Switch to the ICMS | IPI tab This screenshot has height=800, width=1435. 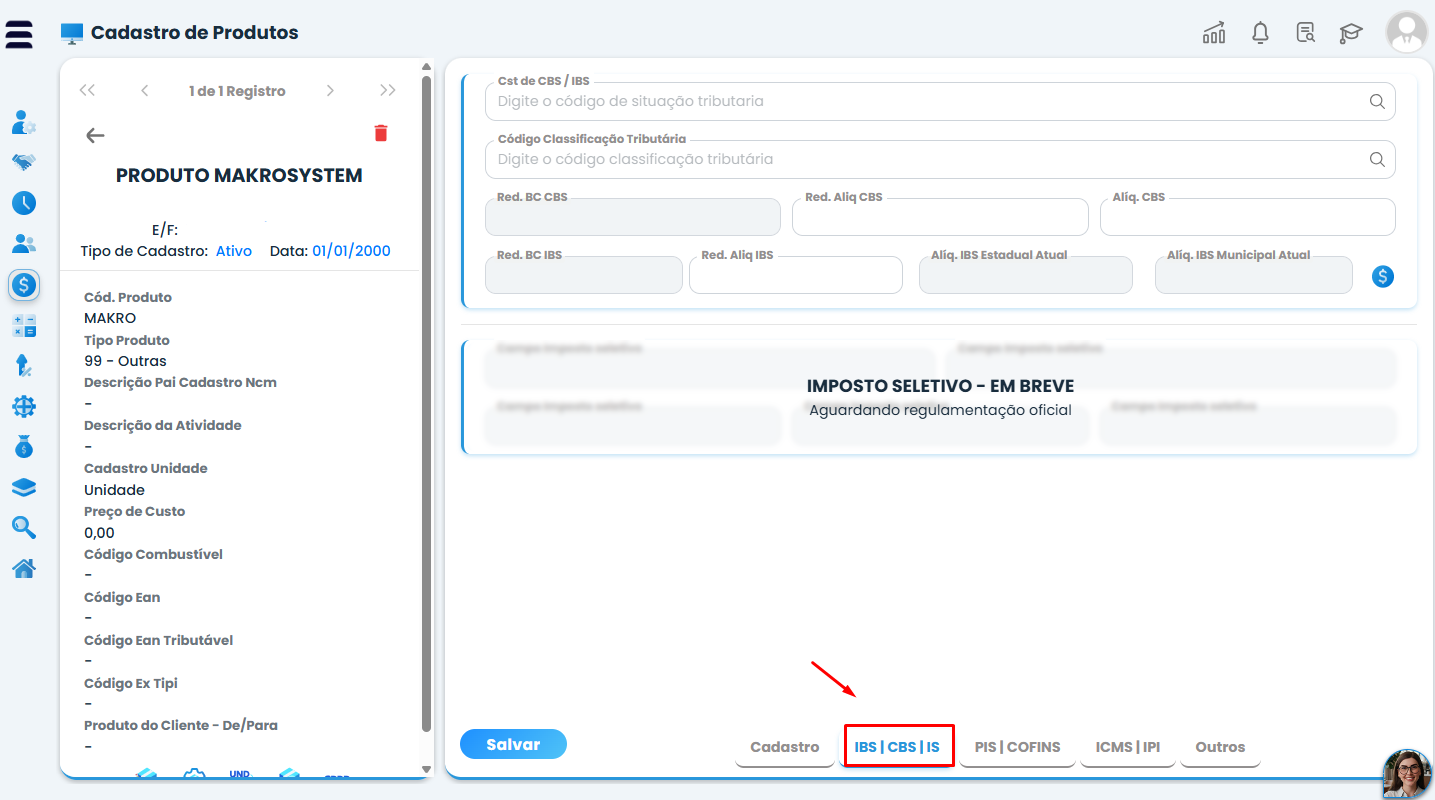[x=1128, y=747]
